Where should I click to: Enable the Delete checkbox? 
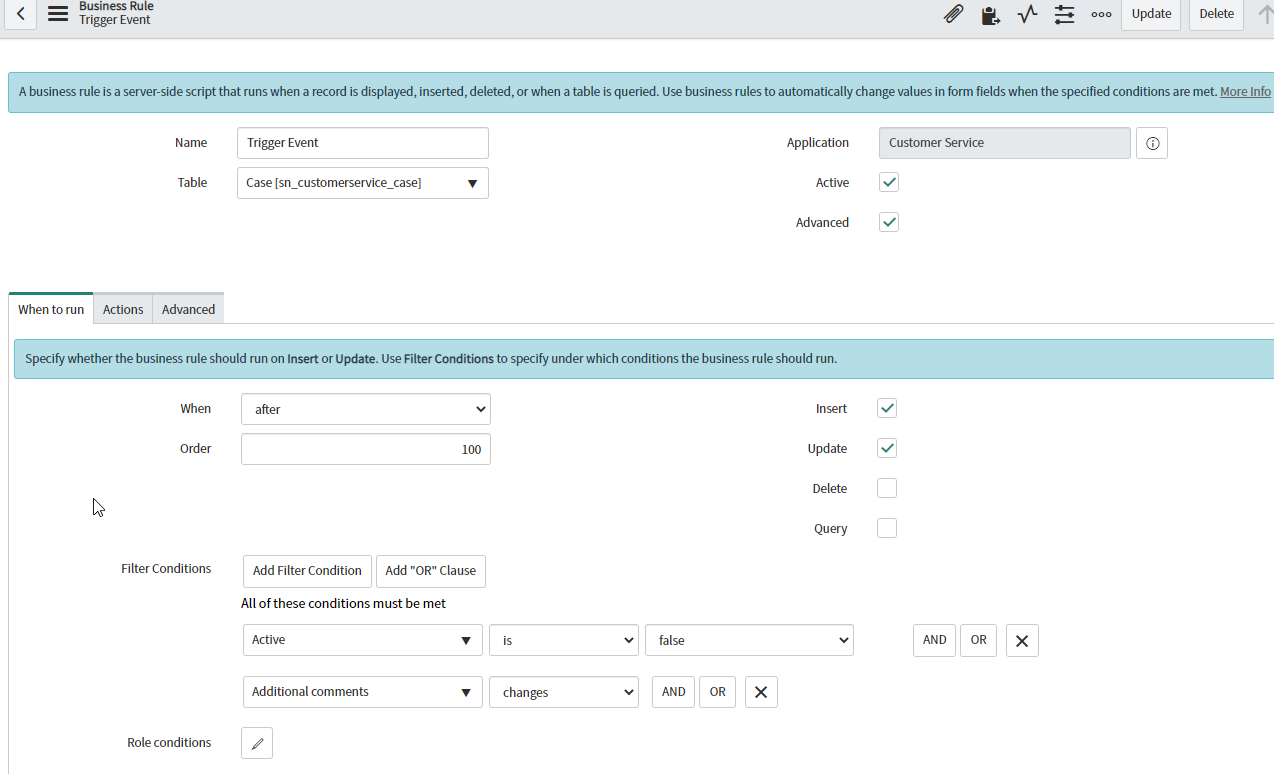point(887,488)
